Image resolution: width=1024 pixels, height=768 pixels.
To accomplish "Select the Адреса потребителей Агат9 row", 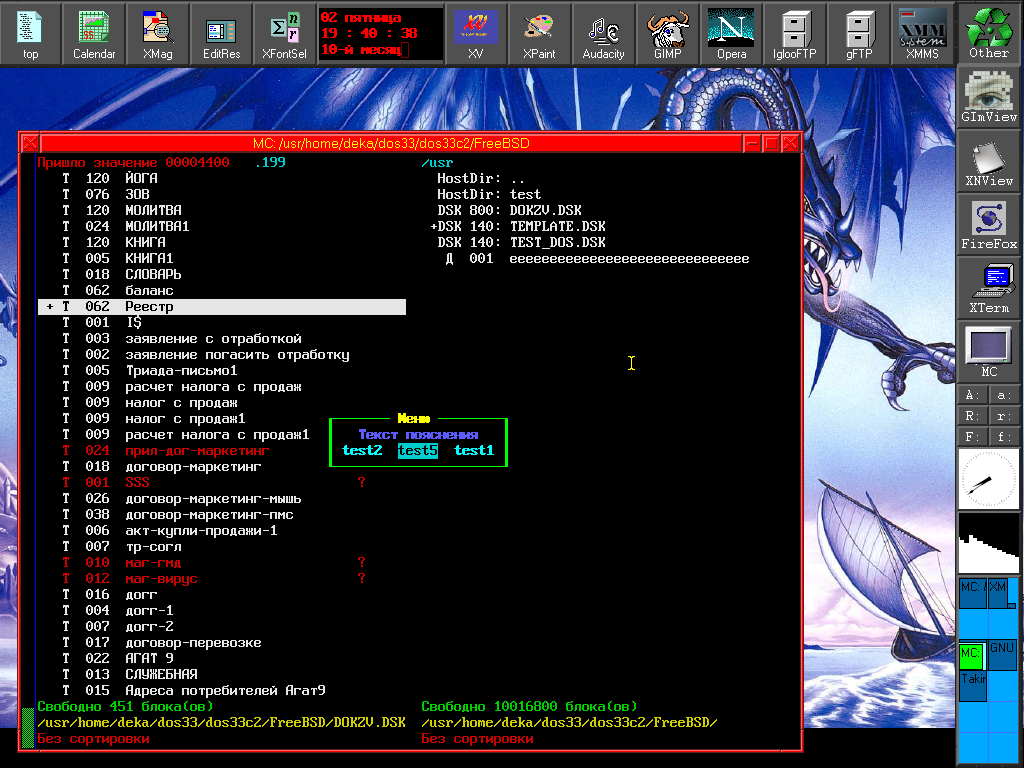I will click(221, 690).
